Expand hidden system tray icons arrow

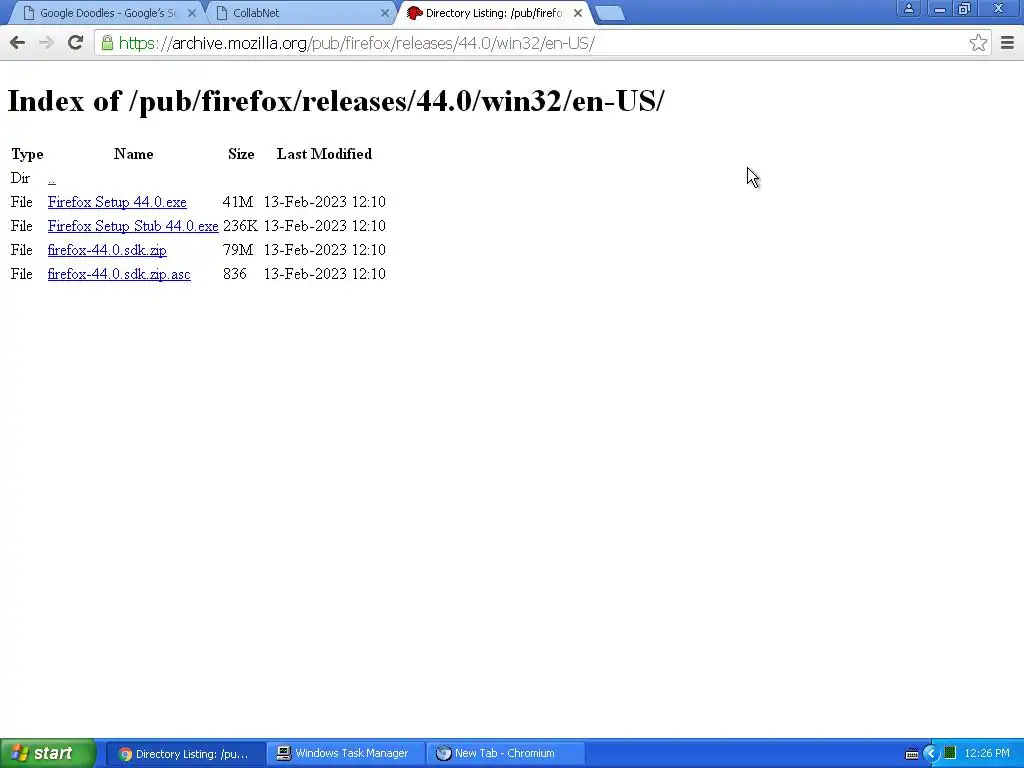pyautogui.click(x=931, y=754)
